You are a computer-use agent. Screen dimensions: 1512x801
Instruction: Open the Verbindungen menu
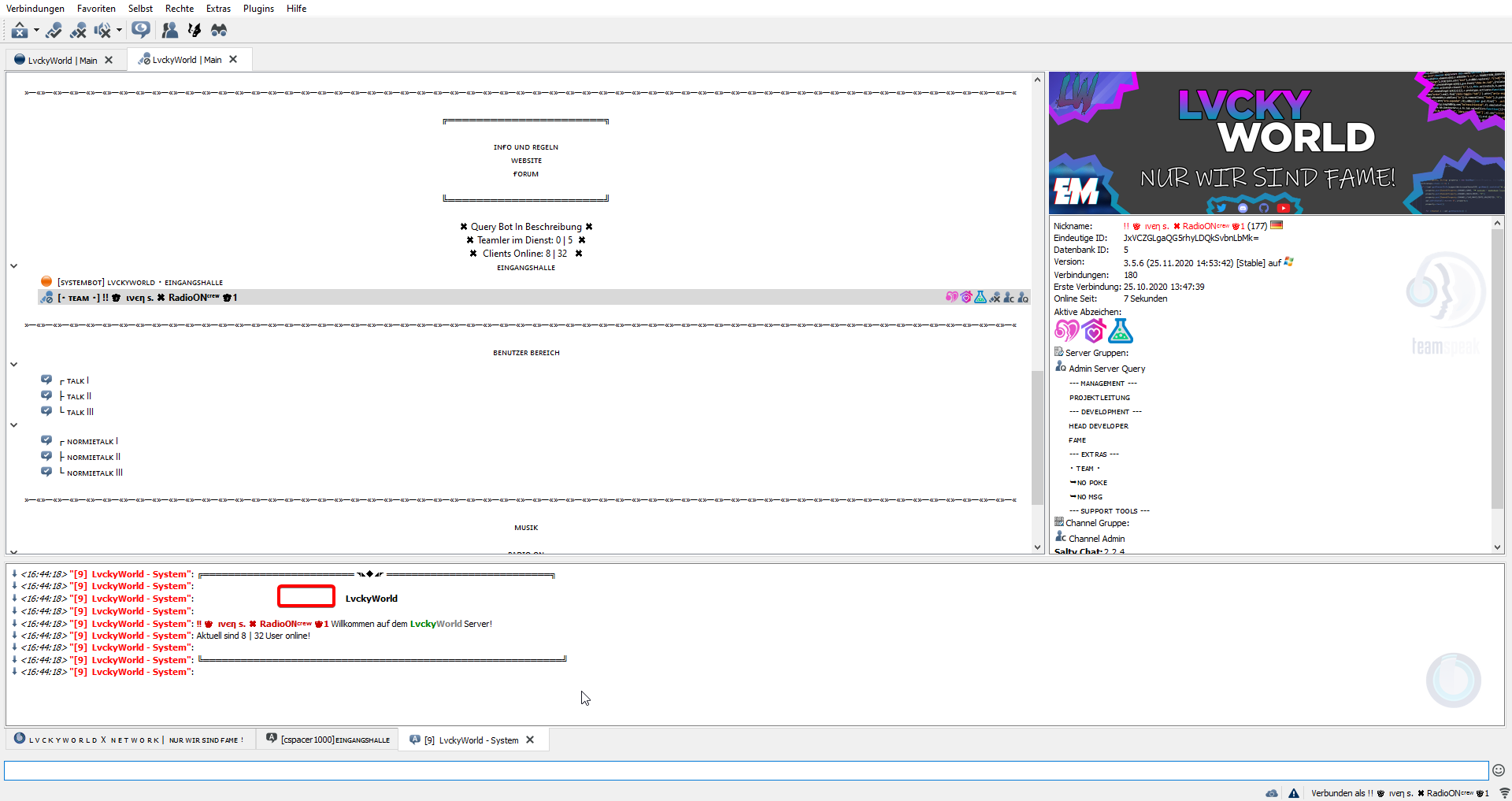pyautogui.click(x=35, y=9)
